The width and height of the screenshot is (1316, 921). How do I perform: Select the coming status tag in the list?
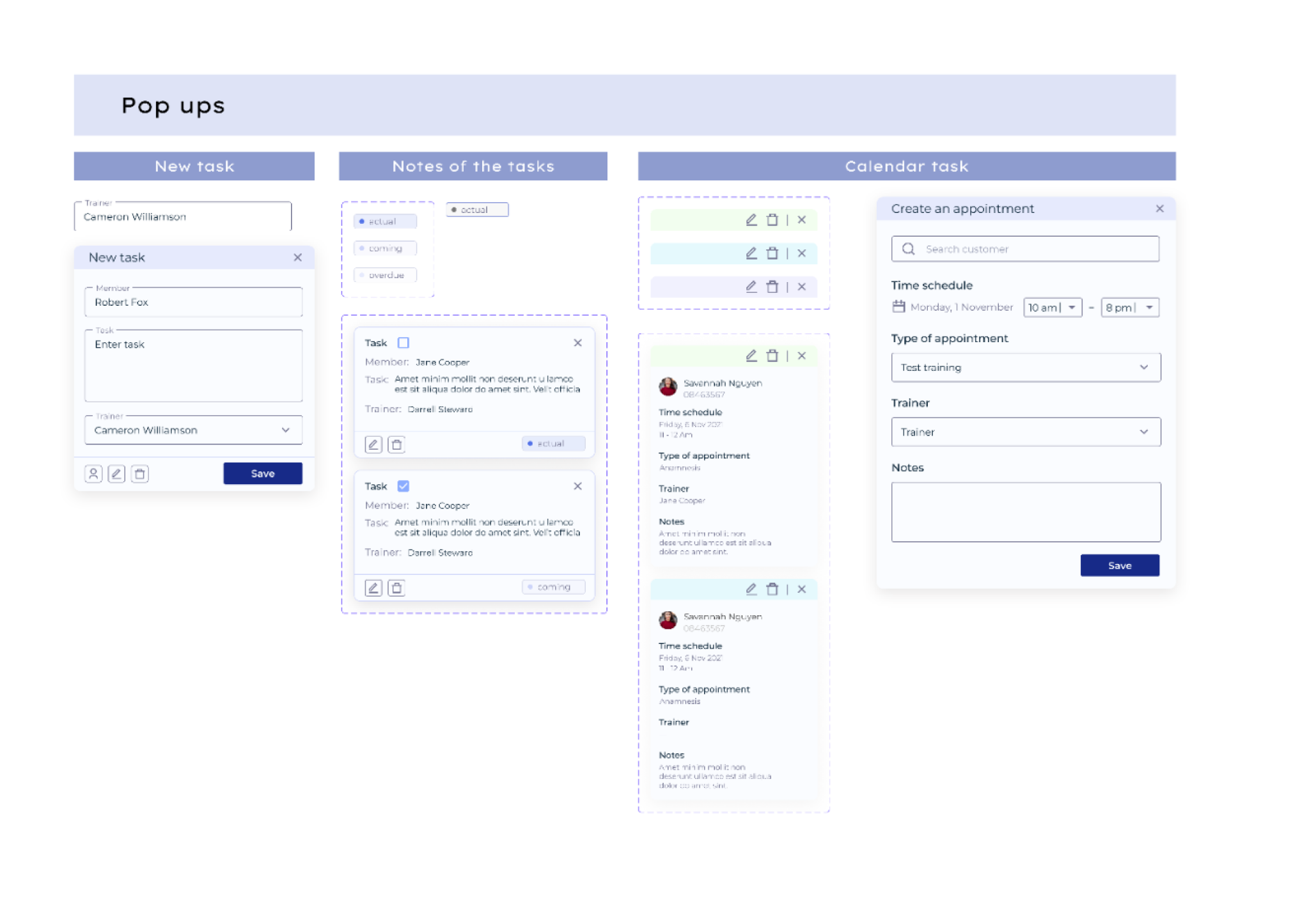[386, 248]
